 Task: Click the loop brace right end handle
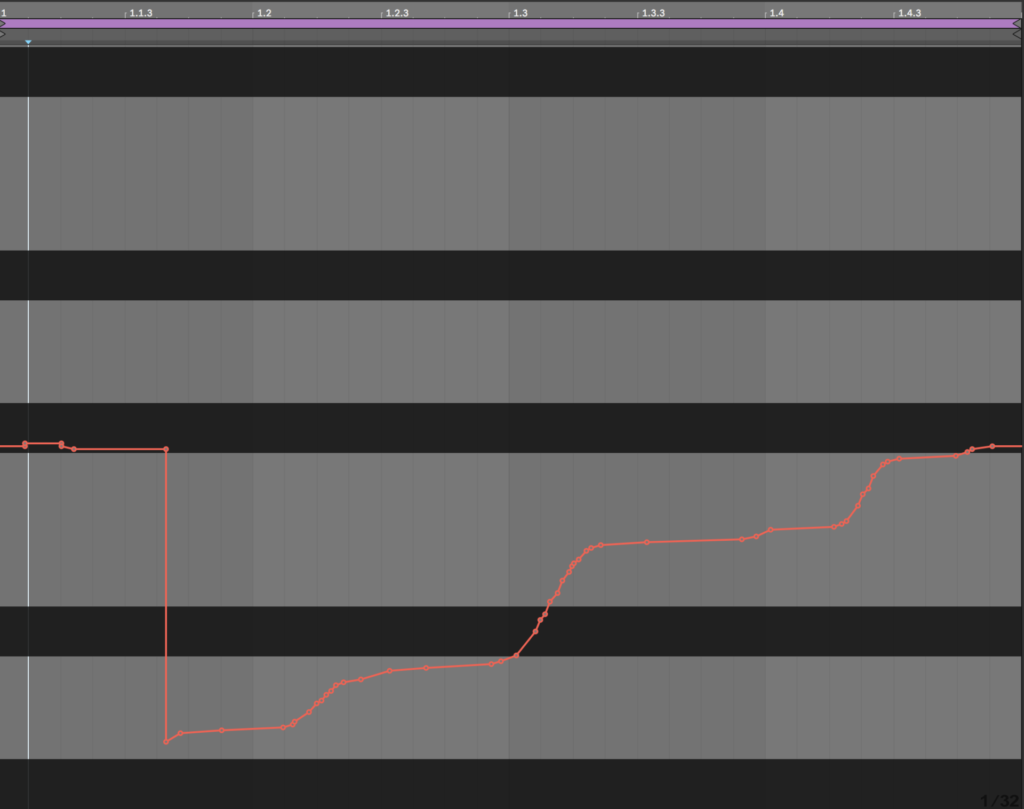tap(1019, 23)
